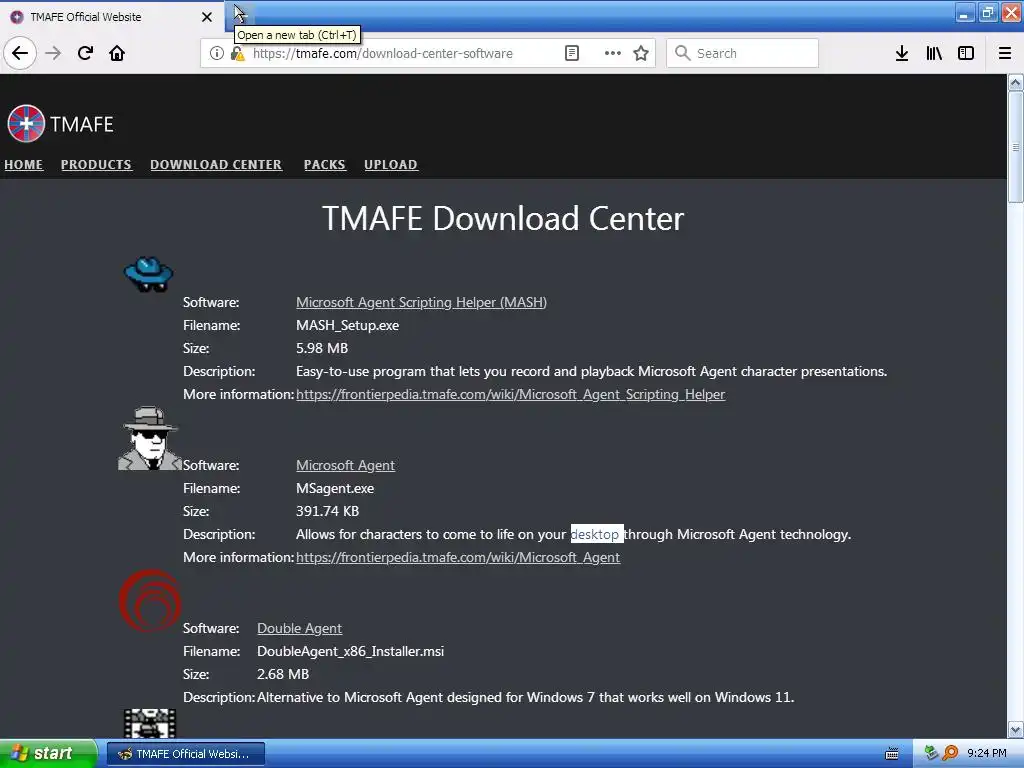The width and height of the screenshot is (1024, 768).
Task: Open the browser home page
Action: [x=117, y=53]
